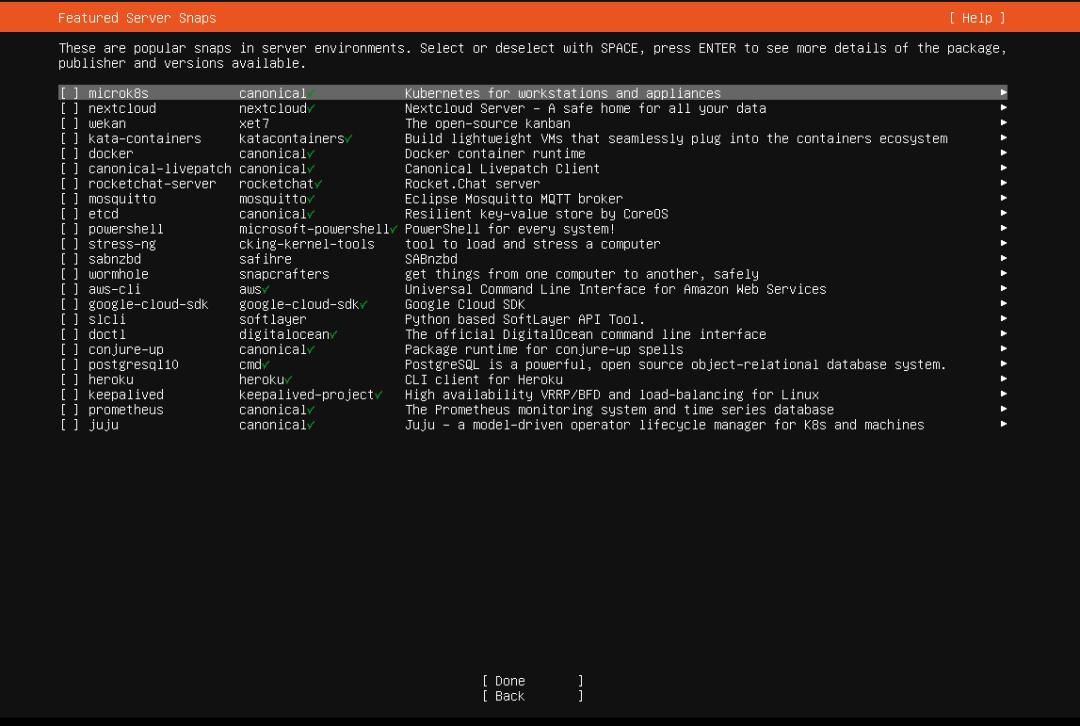Select "Resilient key-value store by CoreOS"
The height and width of the screenshot is (726, 1080).
(x=537, y=214)
